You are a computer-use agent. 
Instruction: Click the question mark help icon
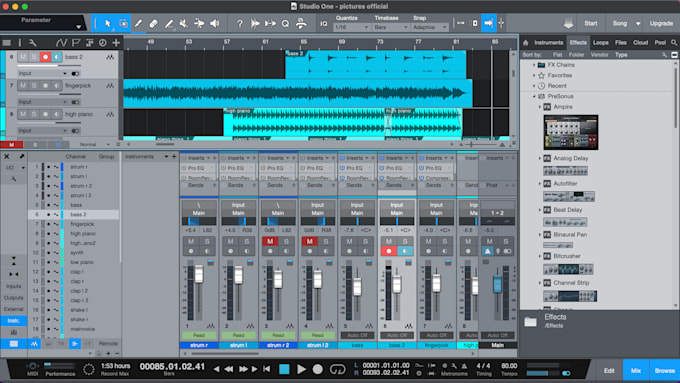pyautogui.click(x=239, y=23)
